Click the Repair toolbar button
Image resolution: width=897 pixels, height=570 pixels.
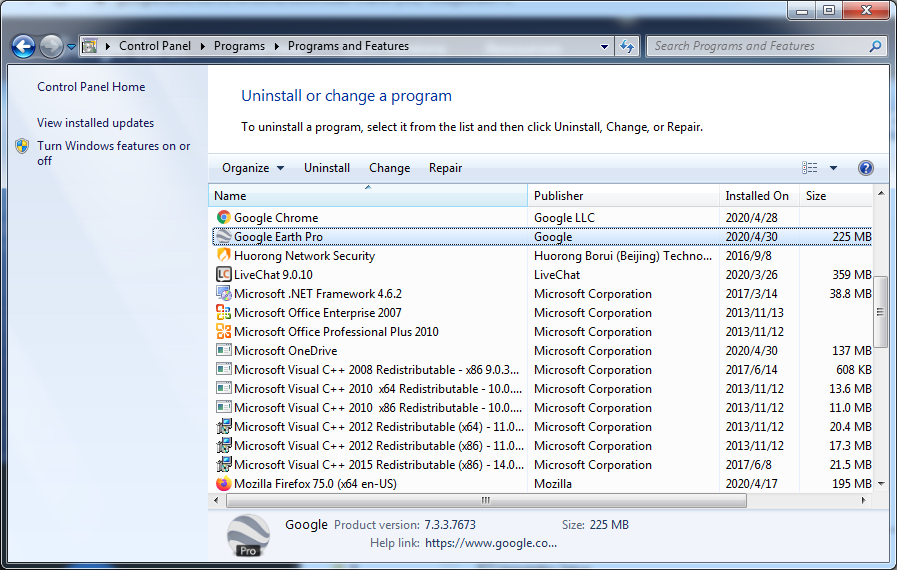point(445,168)
